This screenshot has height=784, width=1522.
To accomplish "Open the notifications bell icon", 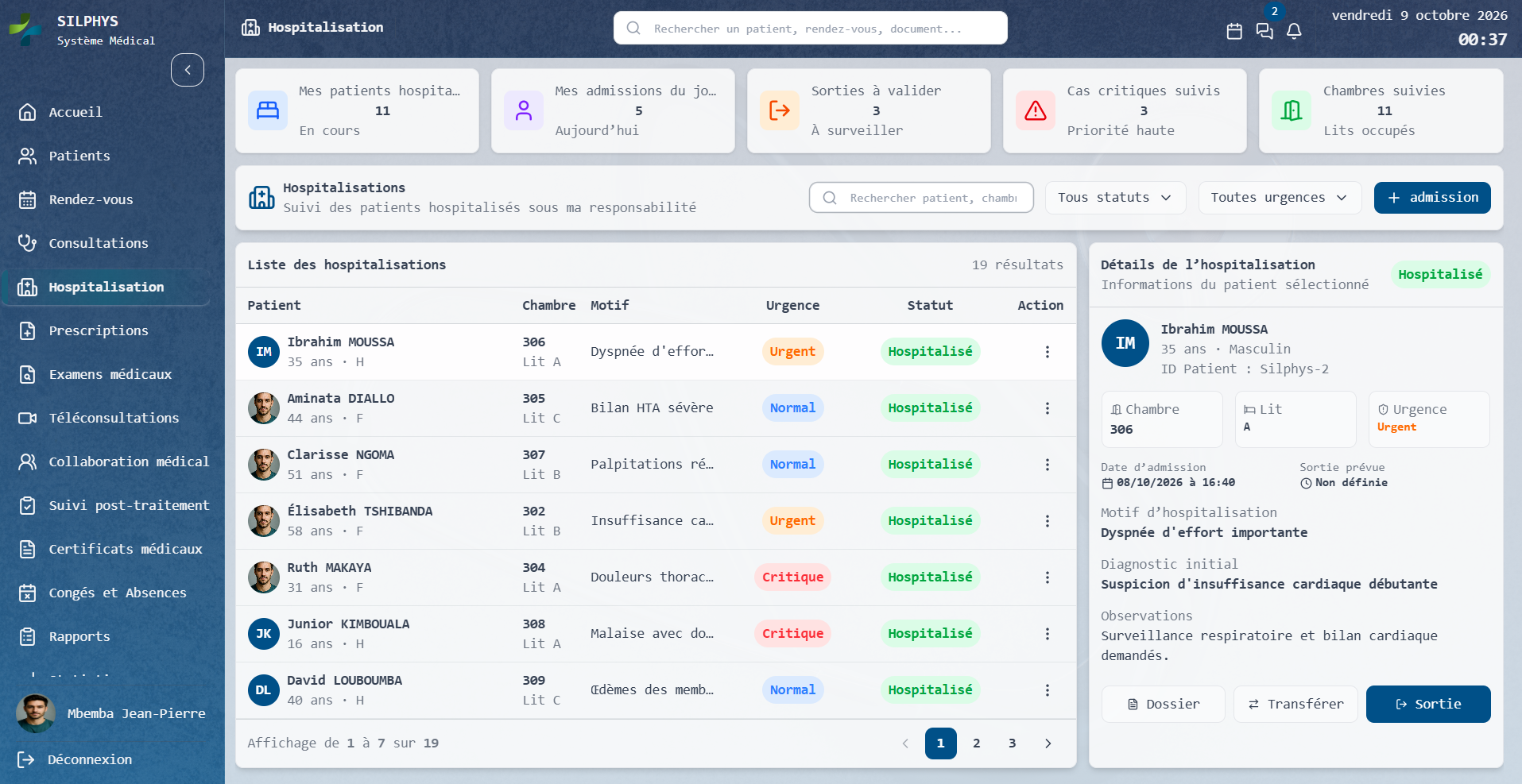I will [1294, 31].
